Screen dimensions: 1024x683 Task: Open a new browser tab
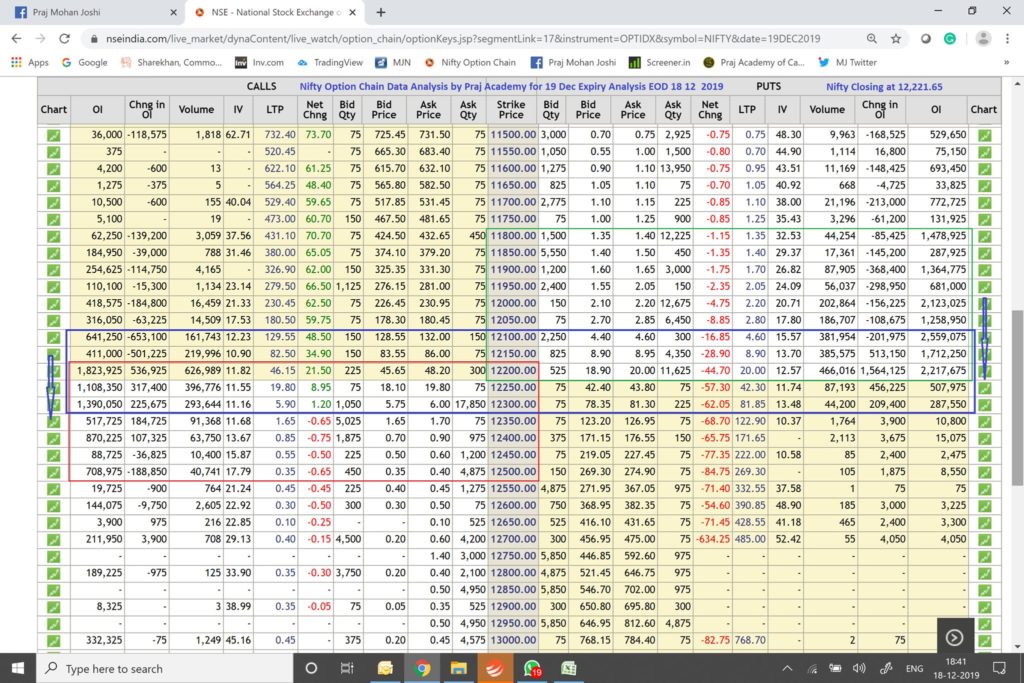[x=381, y=12]
